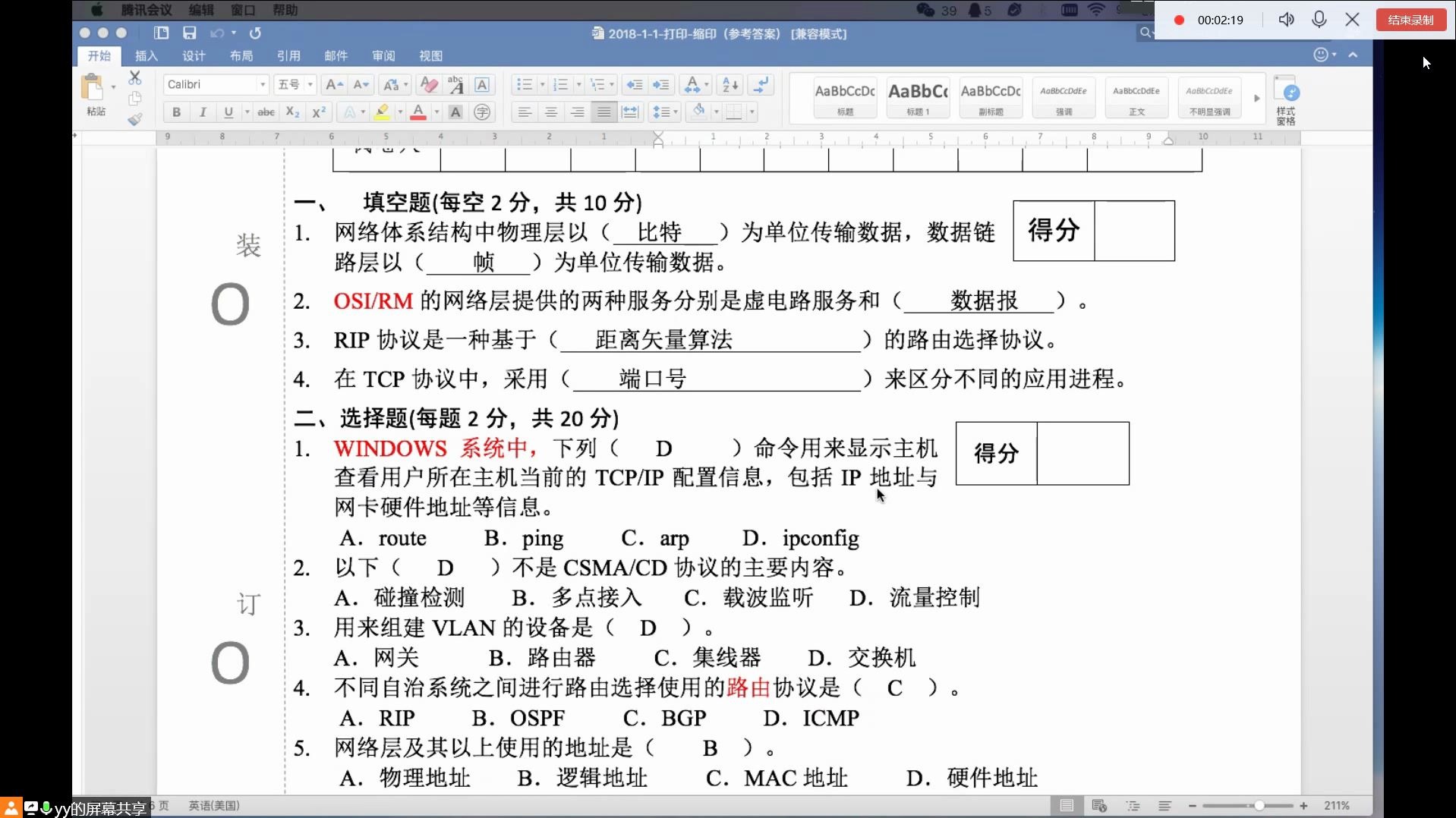Click the Paste clipboard icon
Image resolution: width=1456 pixels, height=818 pixels.
(x=93, y=87)
